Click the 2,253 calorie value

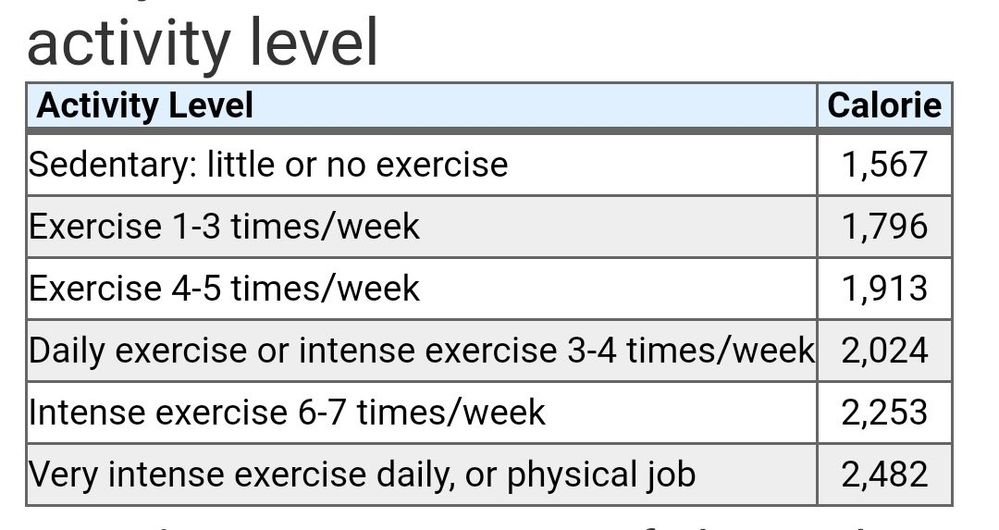click(884, 413)
